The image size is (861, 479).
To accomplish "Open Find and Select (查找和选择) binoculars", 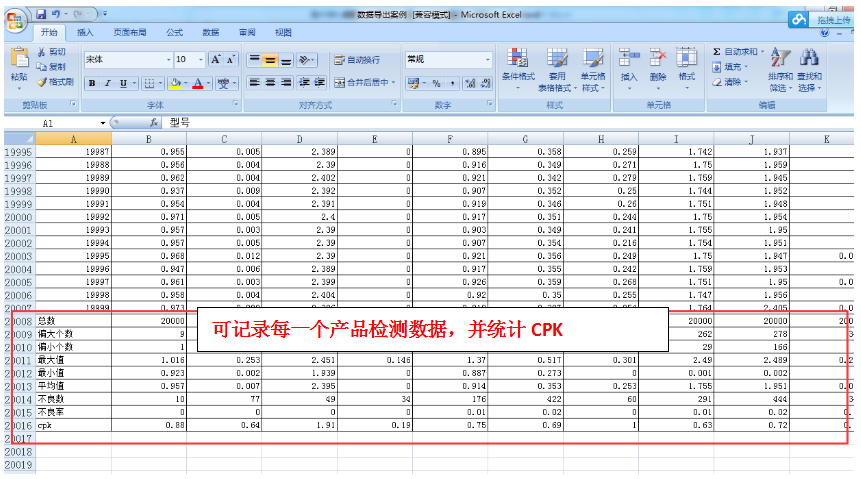I will 809,58.
